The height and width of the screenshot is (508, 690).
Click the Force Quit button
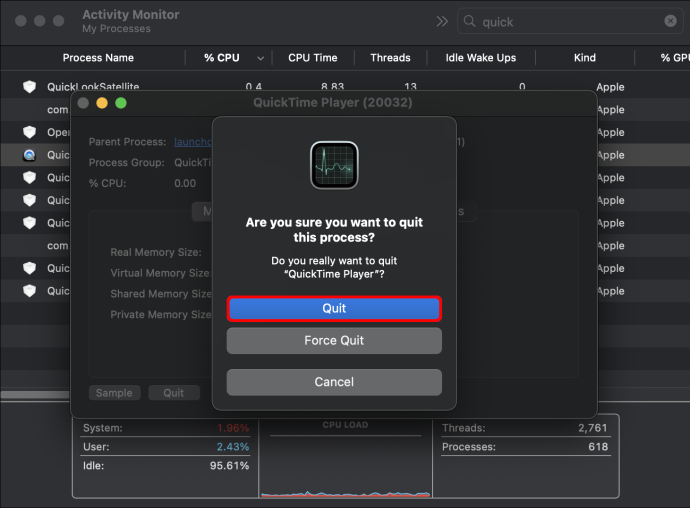point(334,340)
